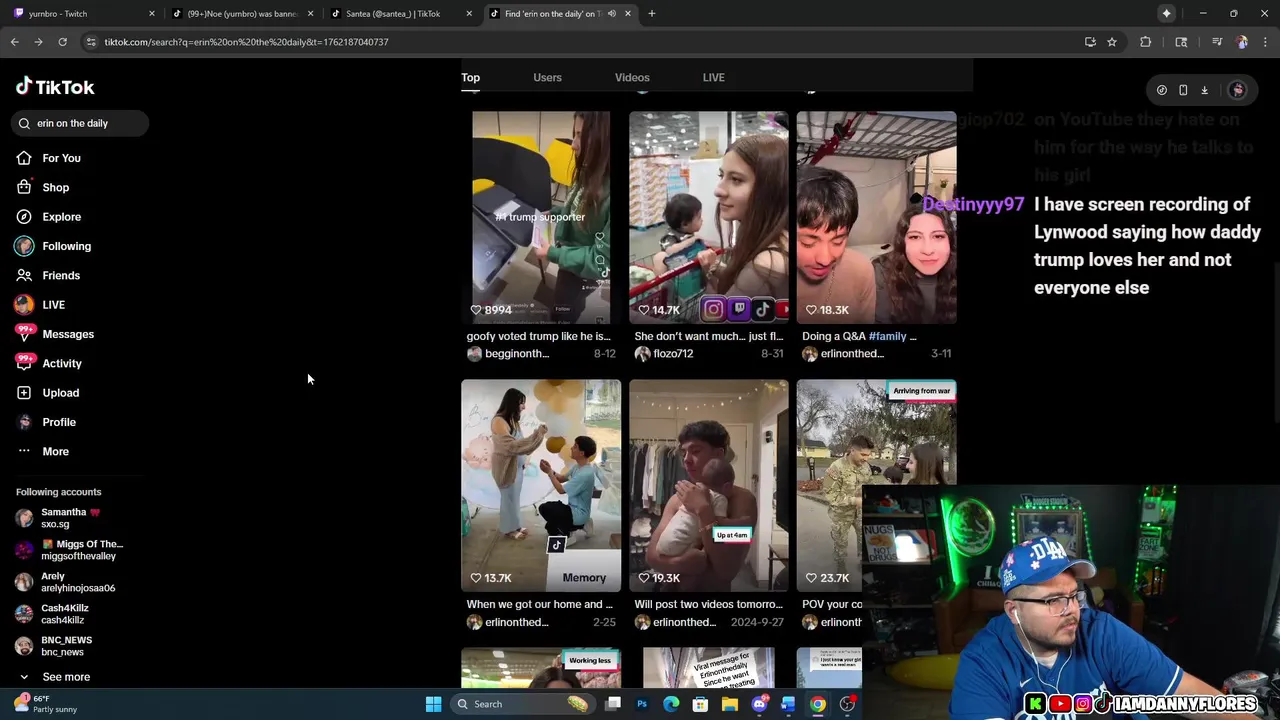This screenshot has height=720, width=1280.
Task: Mute audio on the active TikTok tab
Action: click(x=611, y=14)
